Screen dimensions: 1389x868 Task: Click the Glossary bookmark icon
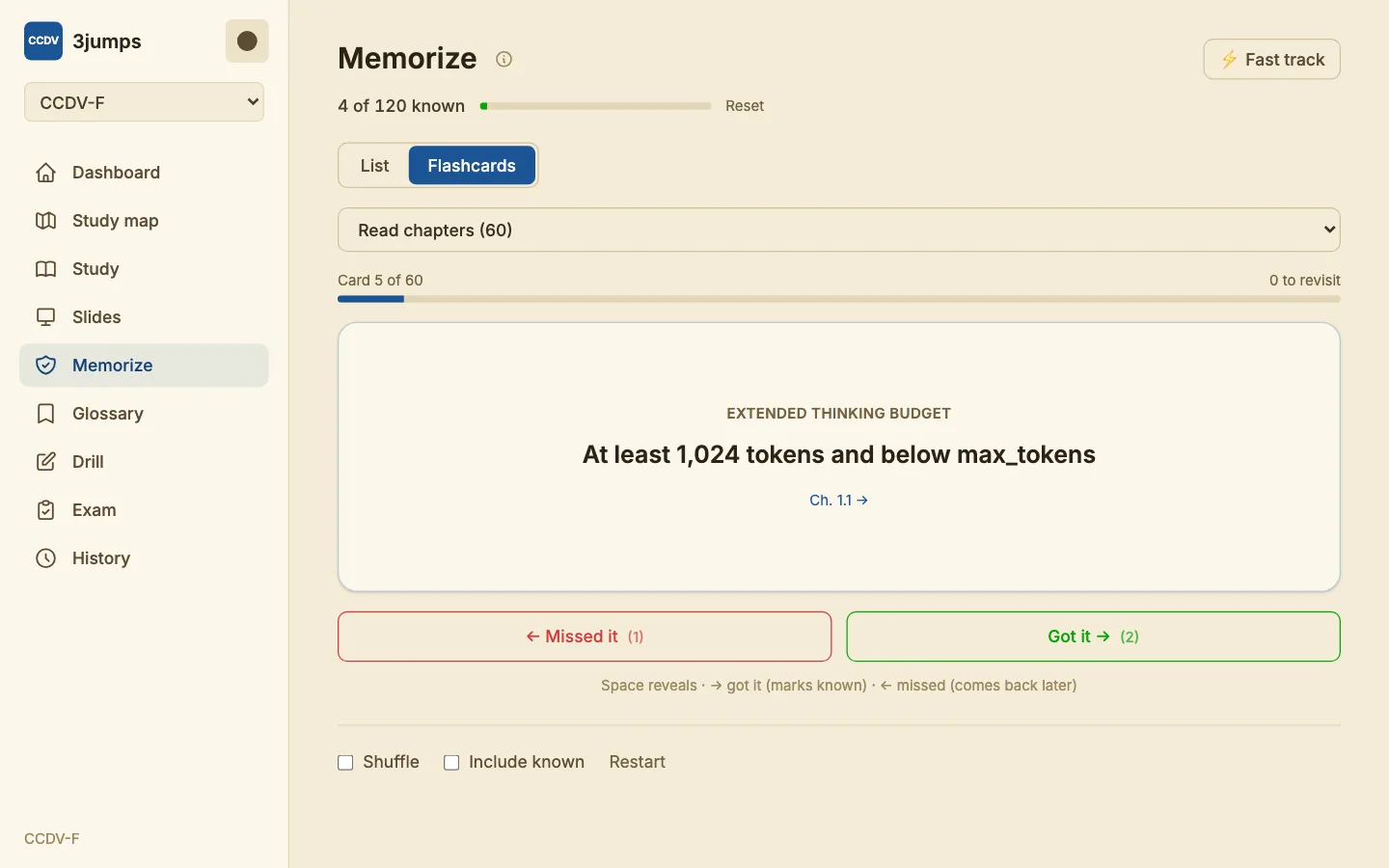pyautogui.click(x=45, y=414)
